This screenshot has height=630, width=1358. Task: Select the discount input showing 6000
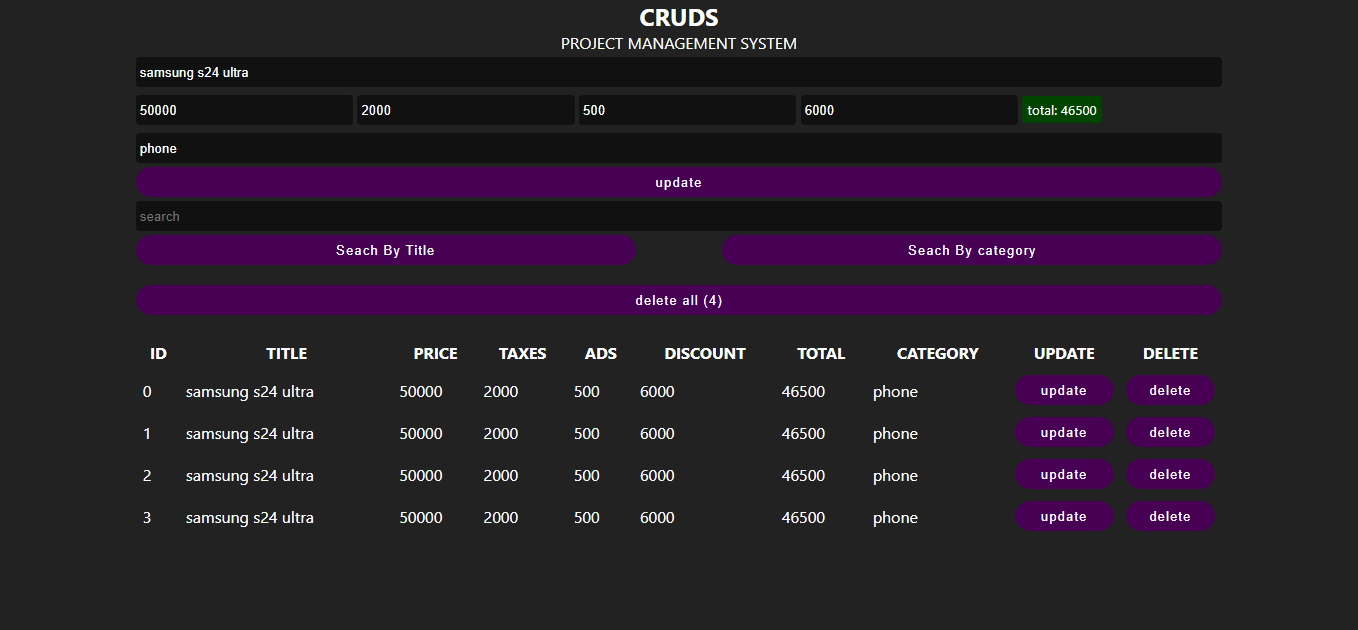[908, 110]
